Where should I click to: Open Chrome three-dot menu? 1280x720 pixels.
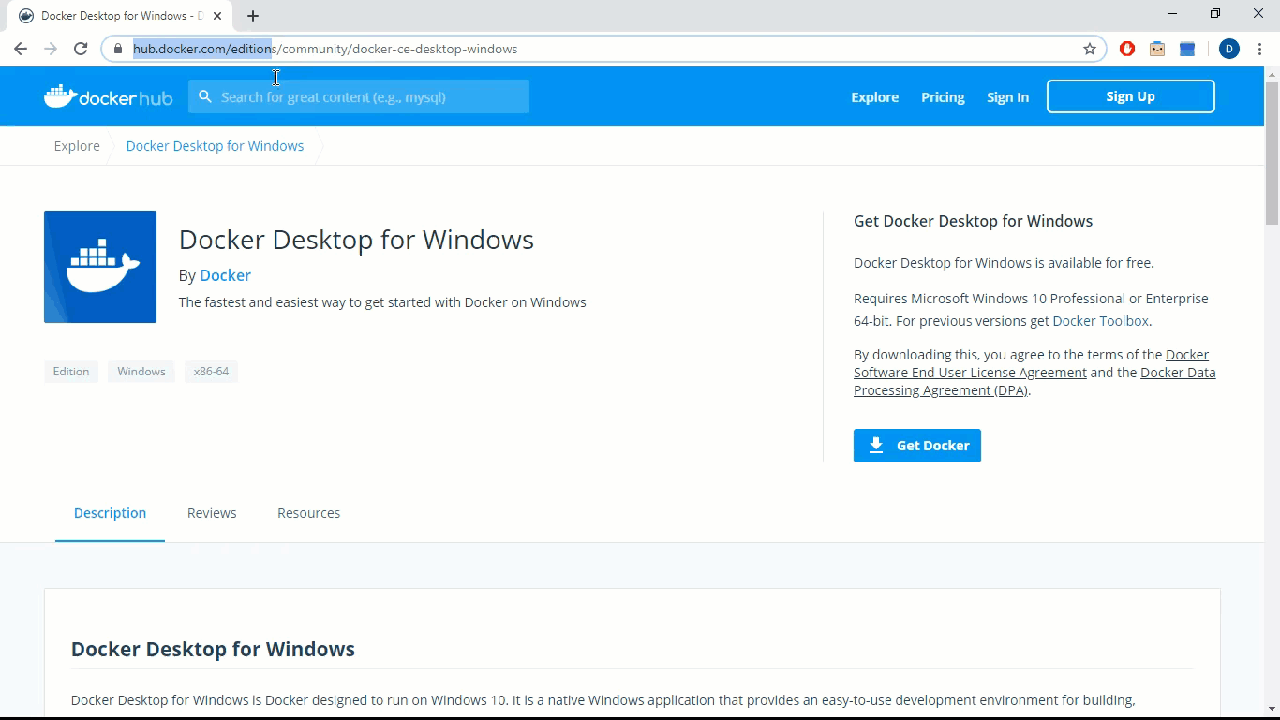[x=1260, y=48]
